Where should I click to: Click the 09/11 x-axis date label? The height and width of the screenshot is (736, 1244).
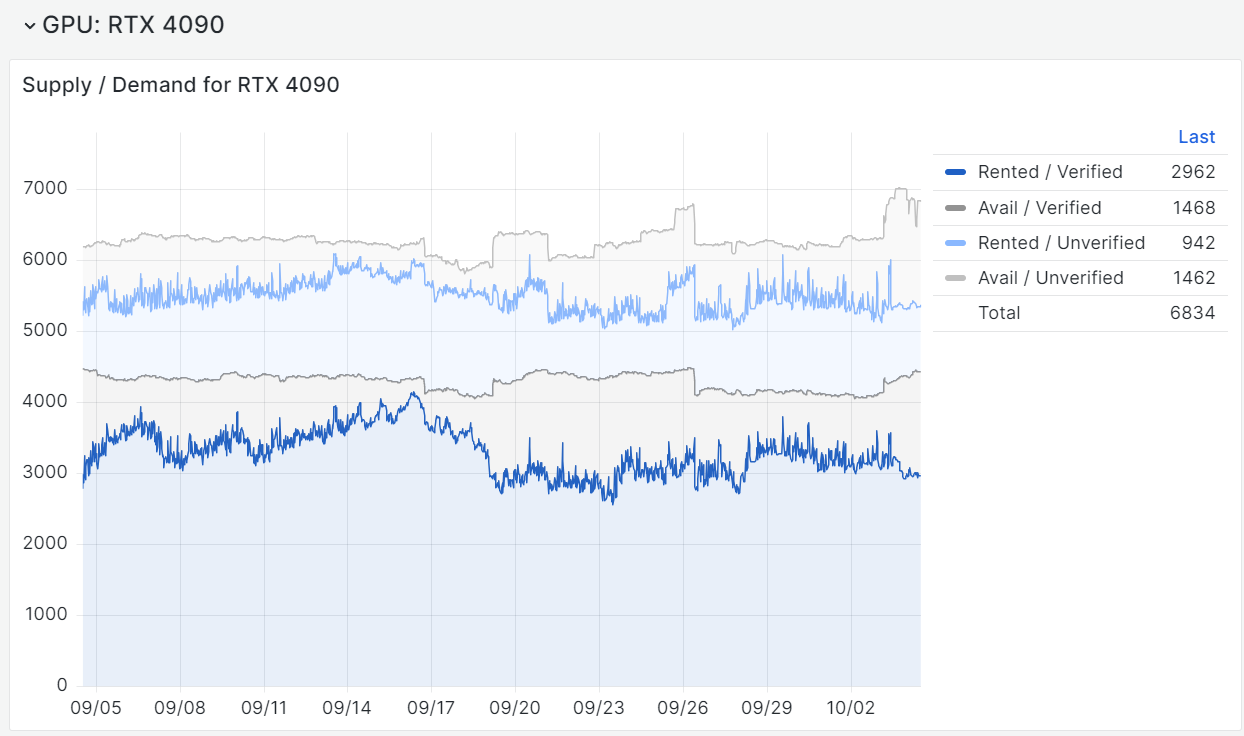click(264, 708)
